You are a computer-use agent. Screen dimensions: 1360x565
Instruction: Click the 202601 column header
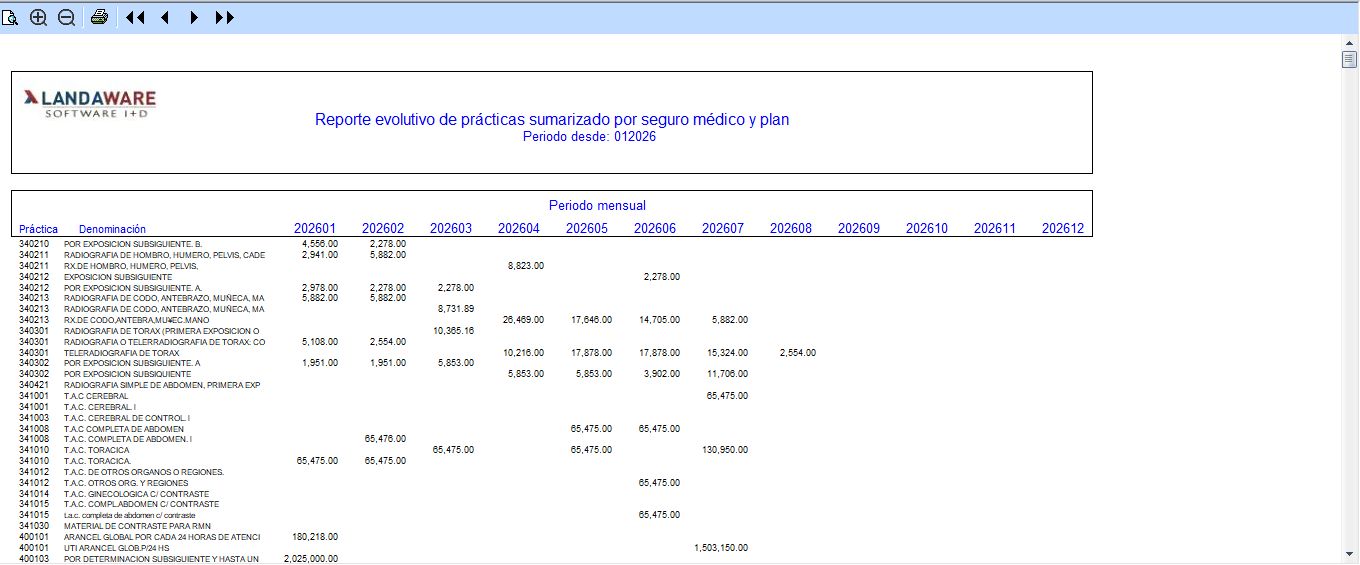[315, 228]
